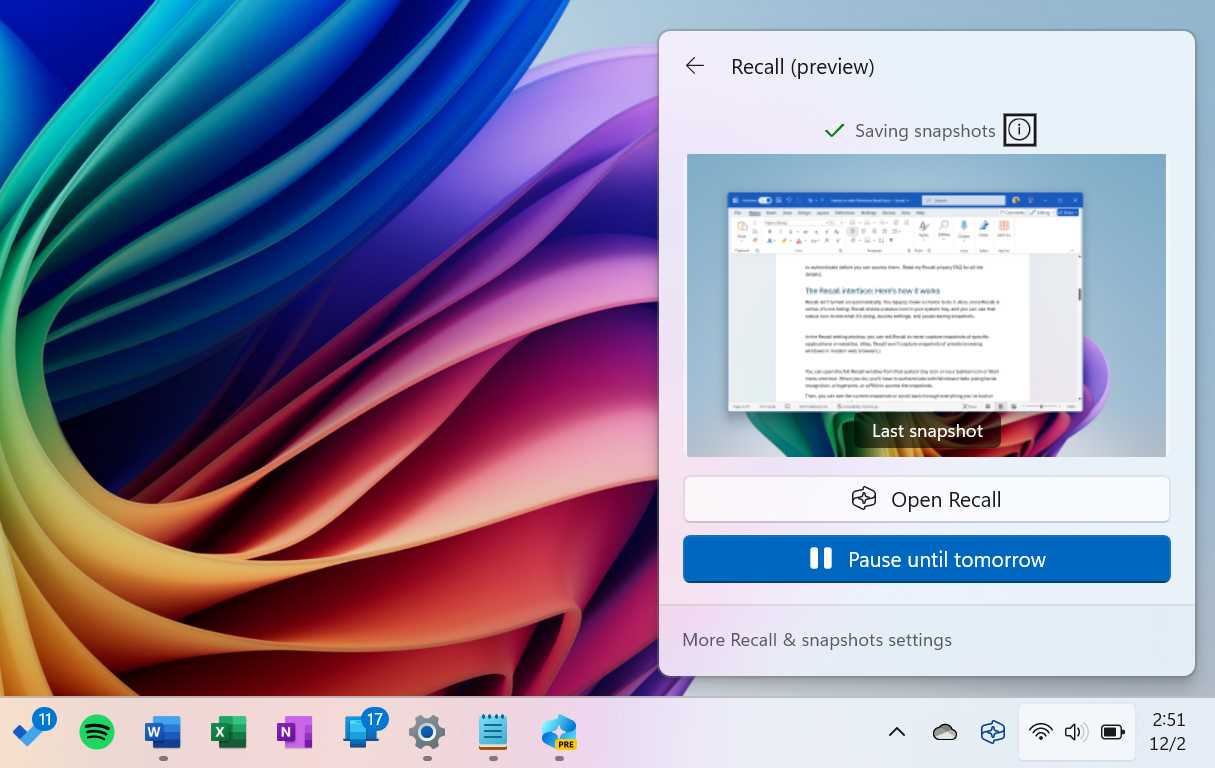Pause snapshots until tomorrow
Viewport: 1215px width, 768px height.
click(x=926, y=559)
